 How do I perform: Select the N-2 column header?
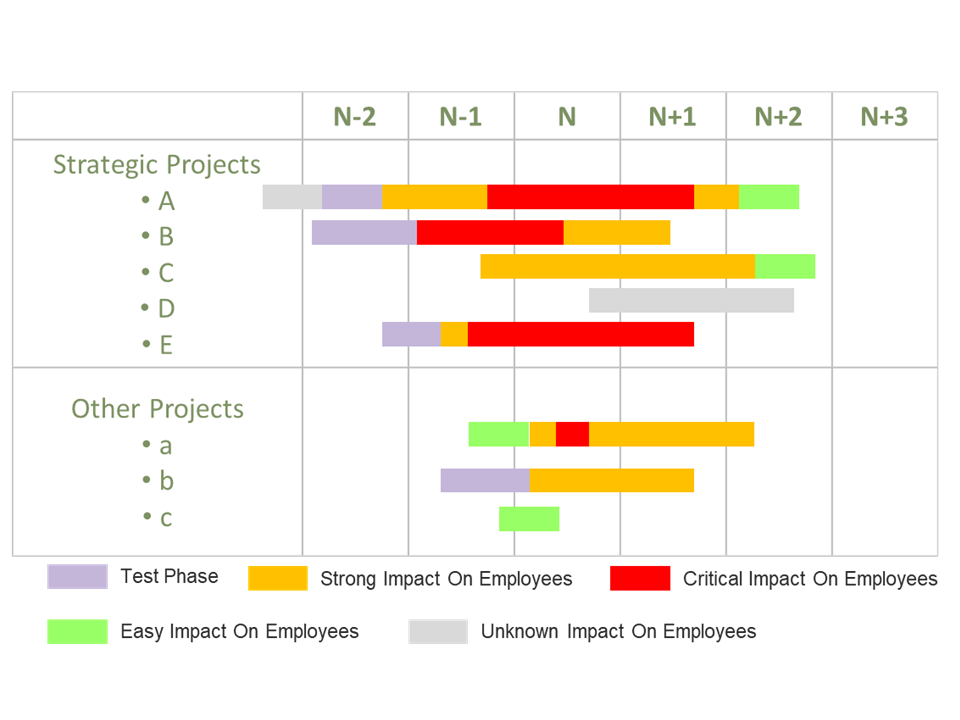(x=355, y=117)
